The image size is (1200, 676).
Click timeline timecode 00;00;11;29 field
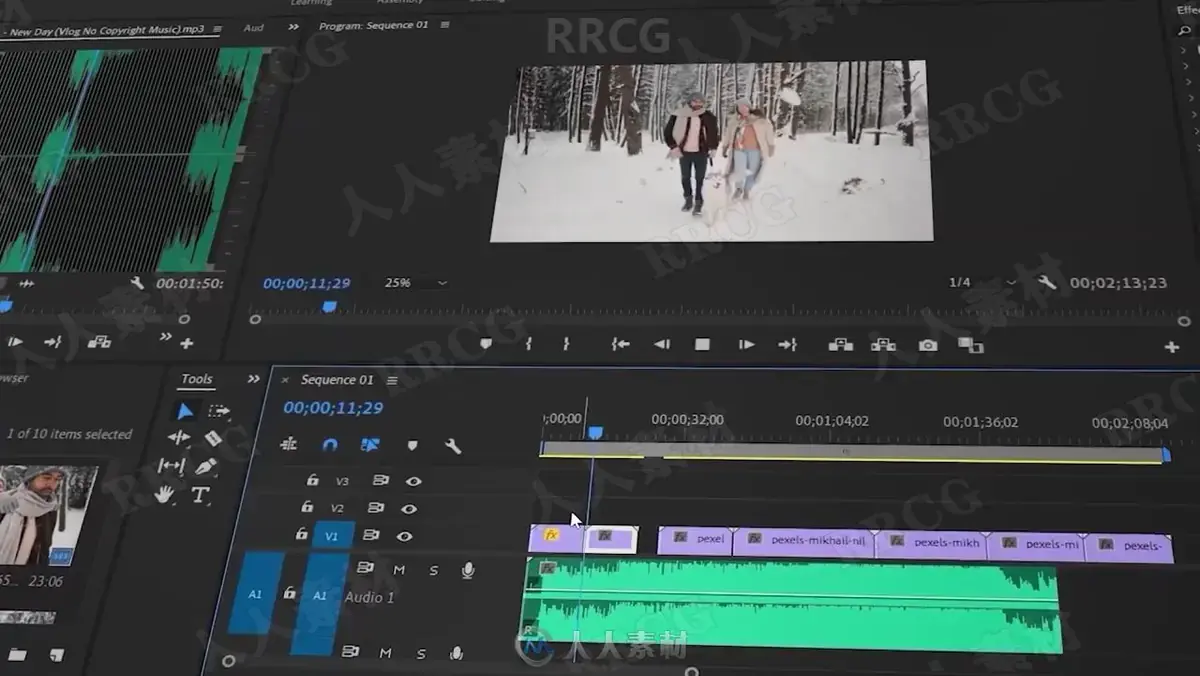[x=333, y=408]
